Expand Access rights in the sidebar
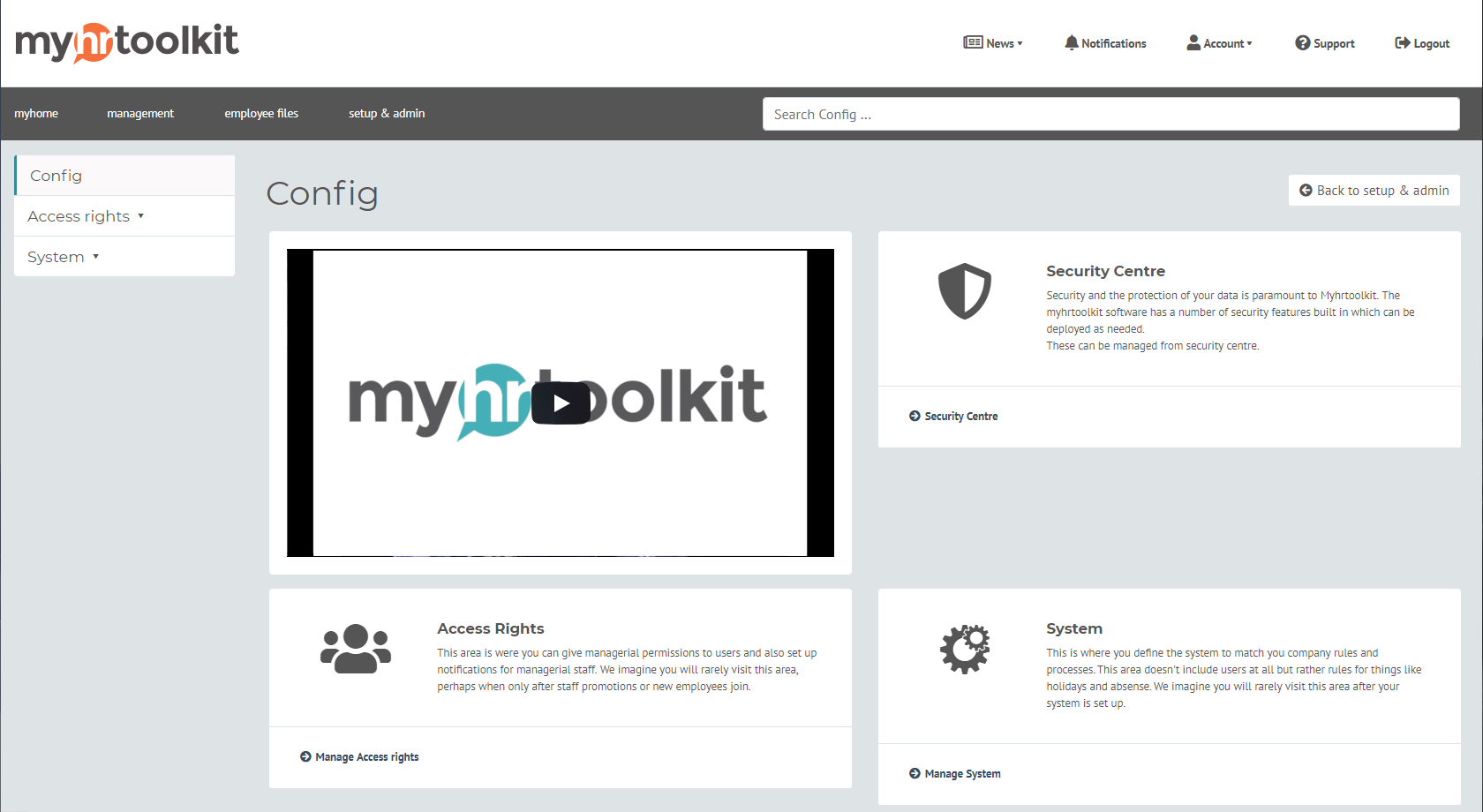Viewport: 1483px width, 812px height. [86, 216]
